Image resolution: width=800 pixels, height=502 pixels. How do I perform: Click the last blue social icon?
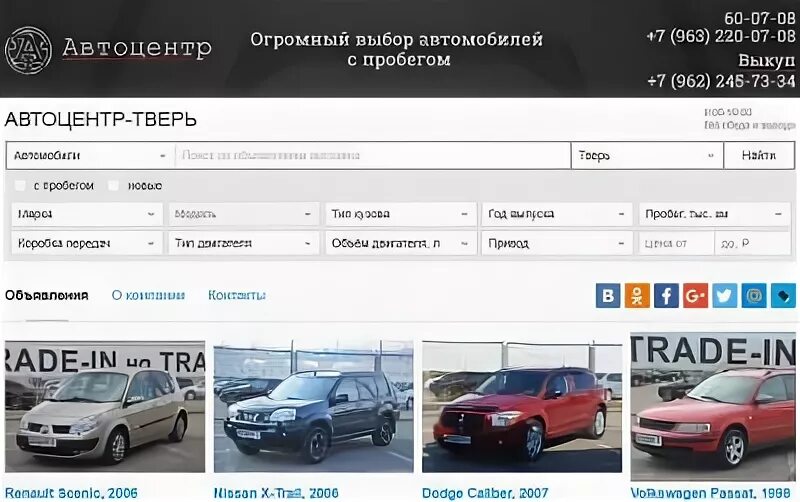[x=783, y=295]
